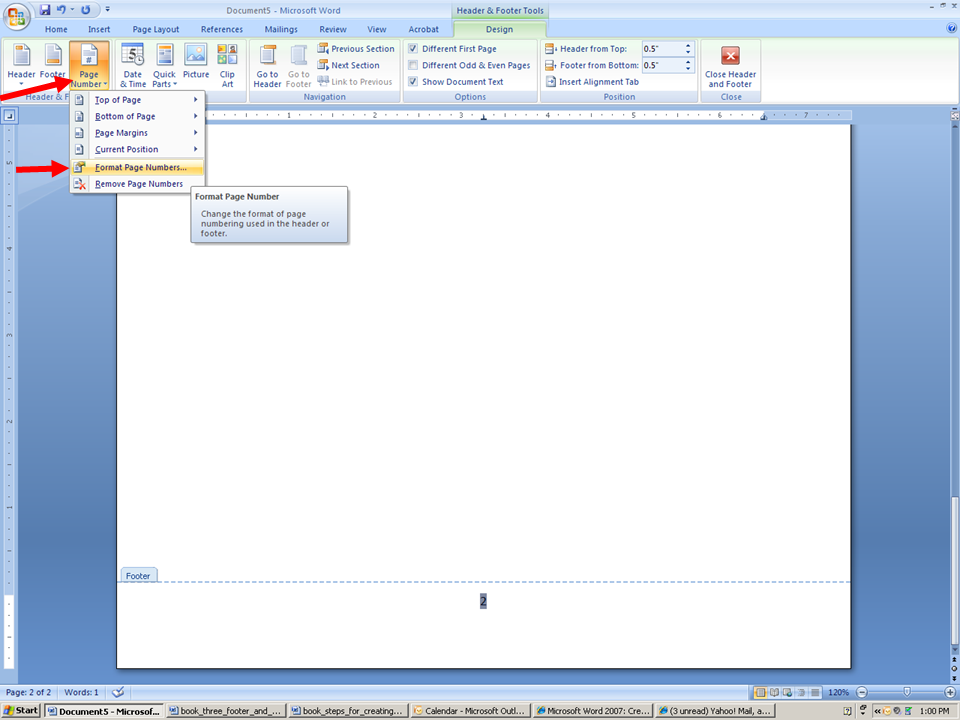
Task: Switch to Yahoo! Mail taskbar item
Action: coord(714,711)
